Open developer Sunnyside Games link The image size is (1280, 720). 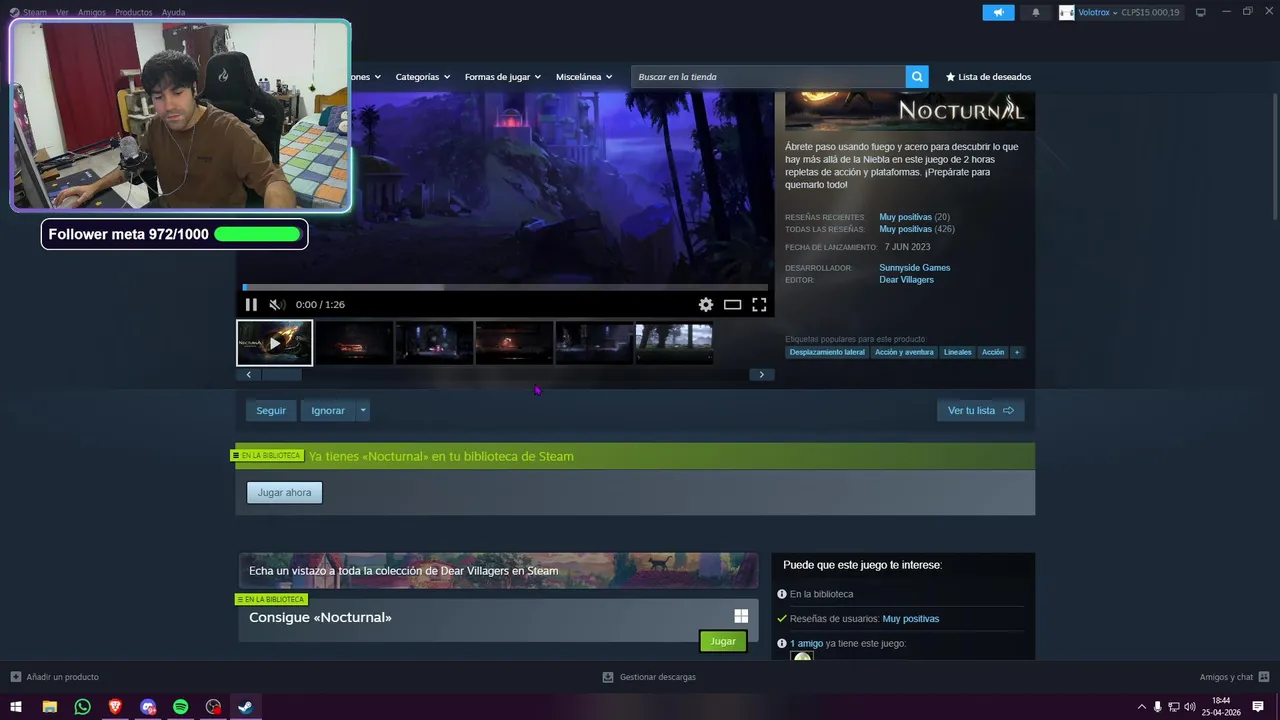915,268
